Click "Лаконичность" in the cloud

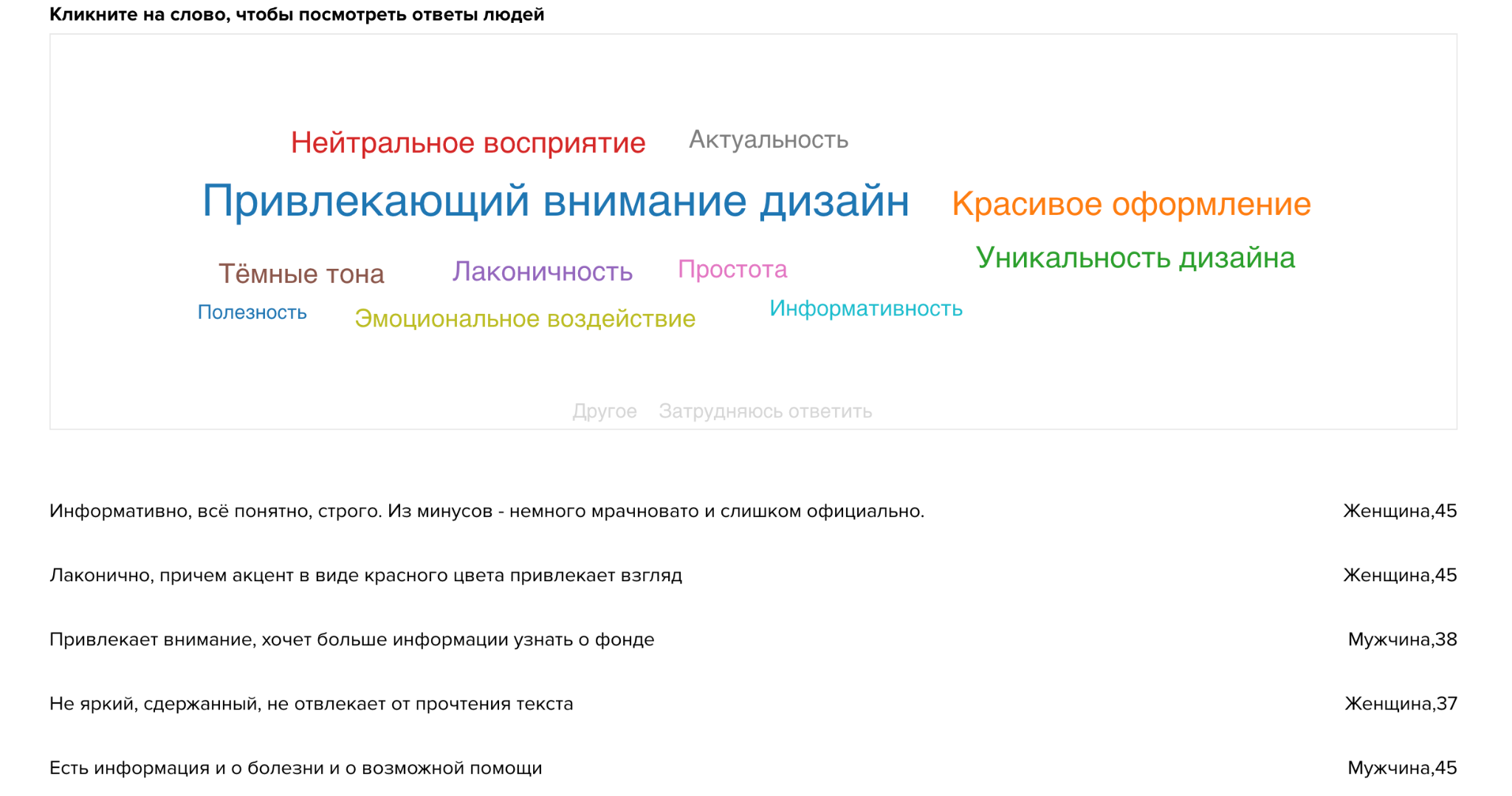tap(542, 271)
